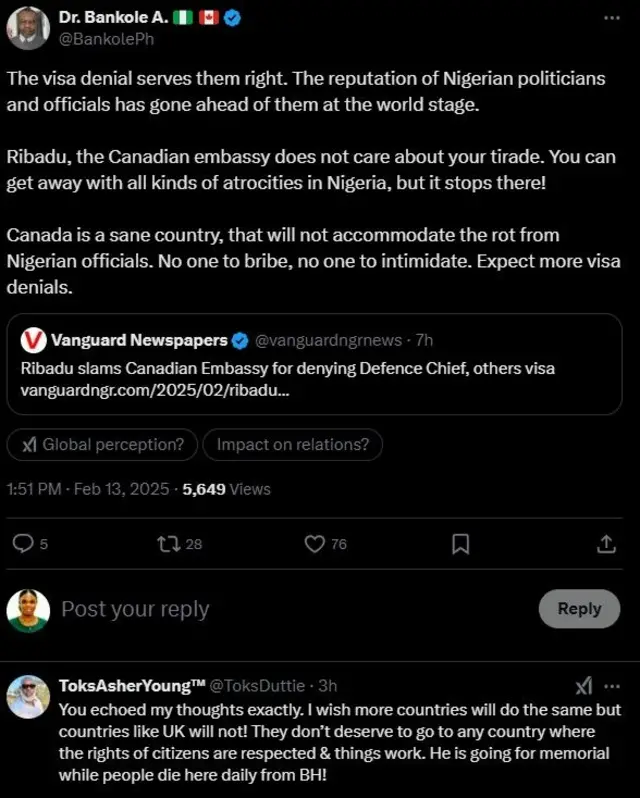Open TokesAsherYoung's avatar
The height and width of the screenshot is (798, 640).
click(27, 696)
